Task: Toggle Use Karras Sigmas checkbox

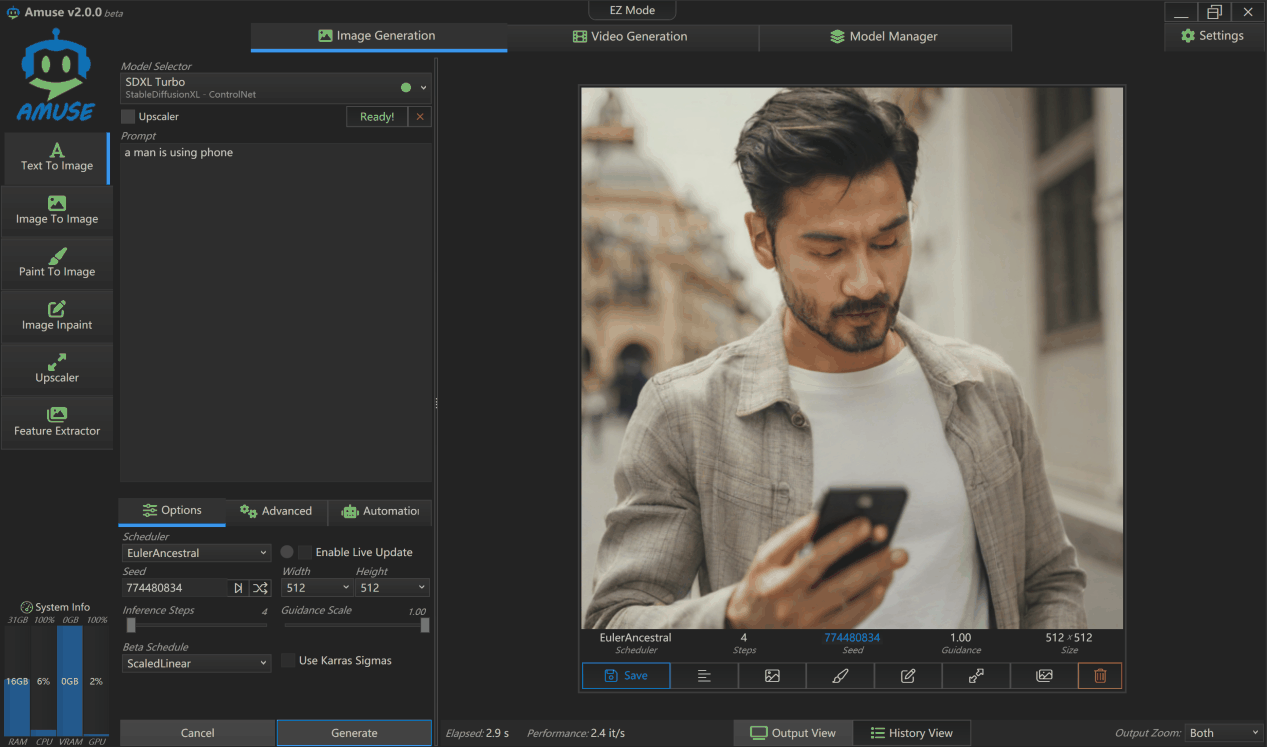Action: [x=288, y=661]
